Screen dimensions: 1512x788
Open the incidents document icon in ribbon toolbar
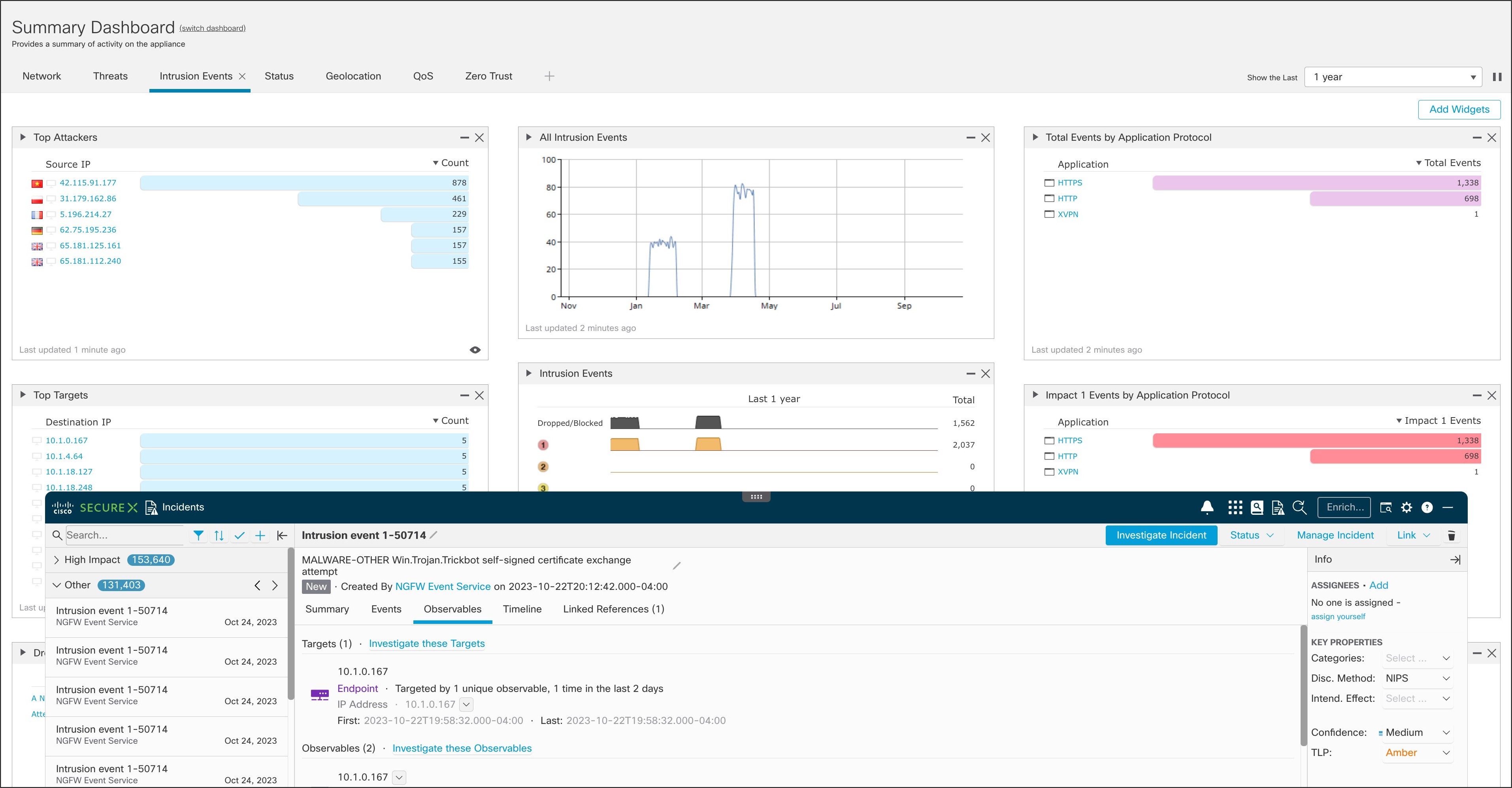click(1278, 507)
